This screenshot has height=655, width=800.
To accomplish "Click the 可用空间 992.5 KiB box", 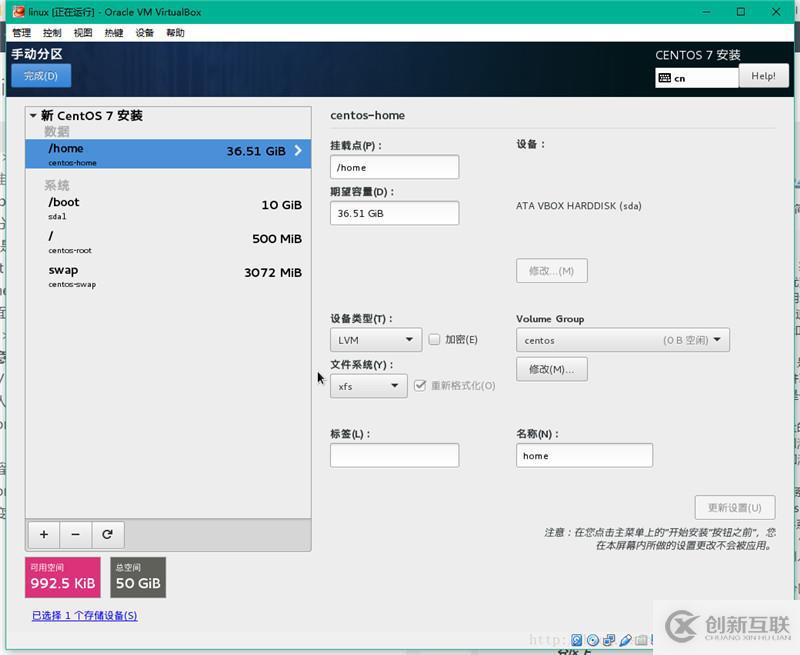I will tap(63, 577).
